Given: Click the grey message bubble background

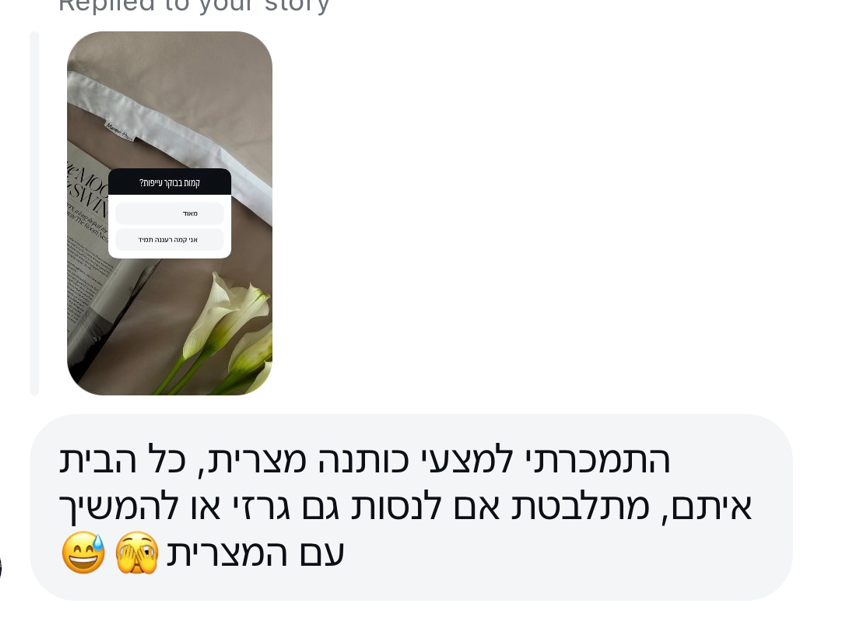Looking at the screenshot, I should 411,507.
